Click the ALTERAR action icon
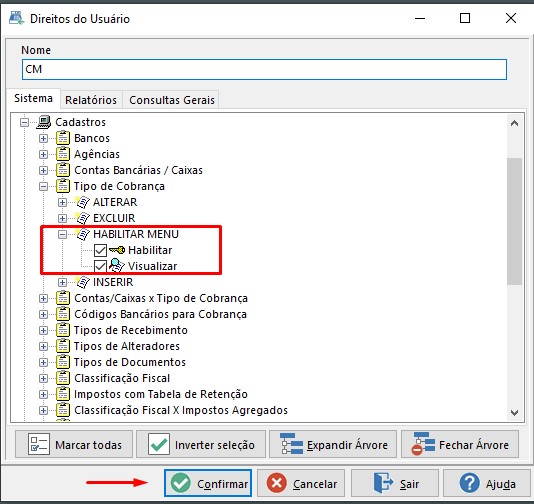 point(82,202)
